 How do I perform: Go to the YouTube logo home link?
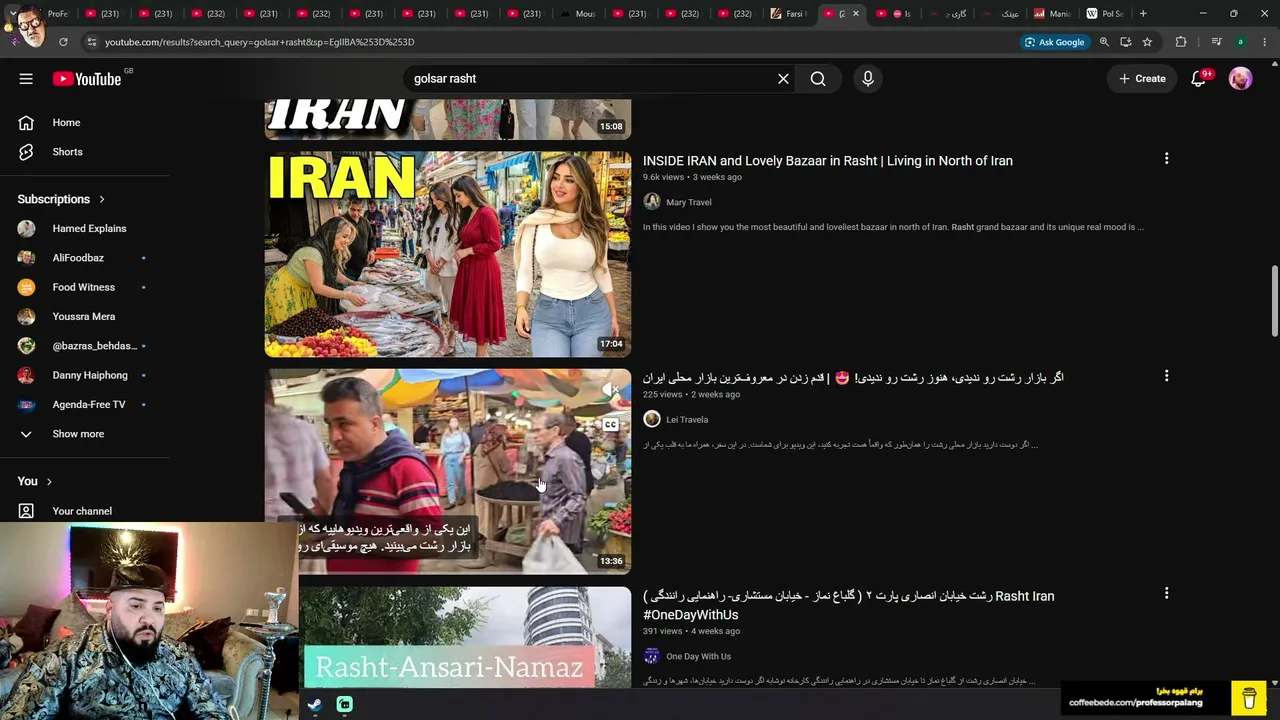87,79
